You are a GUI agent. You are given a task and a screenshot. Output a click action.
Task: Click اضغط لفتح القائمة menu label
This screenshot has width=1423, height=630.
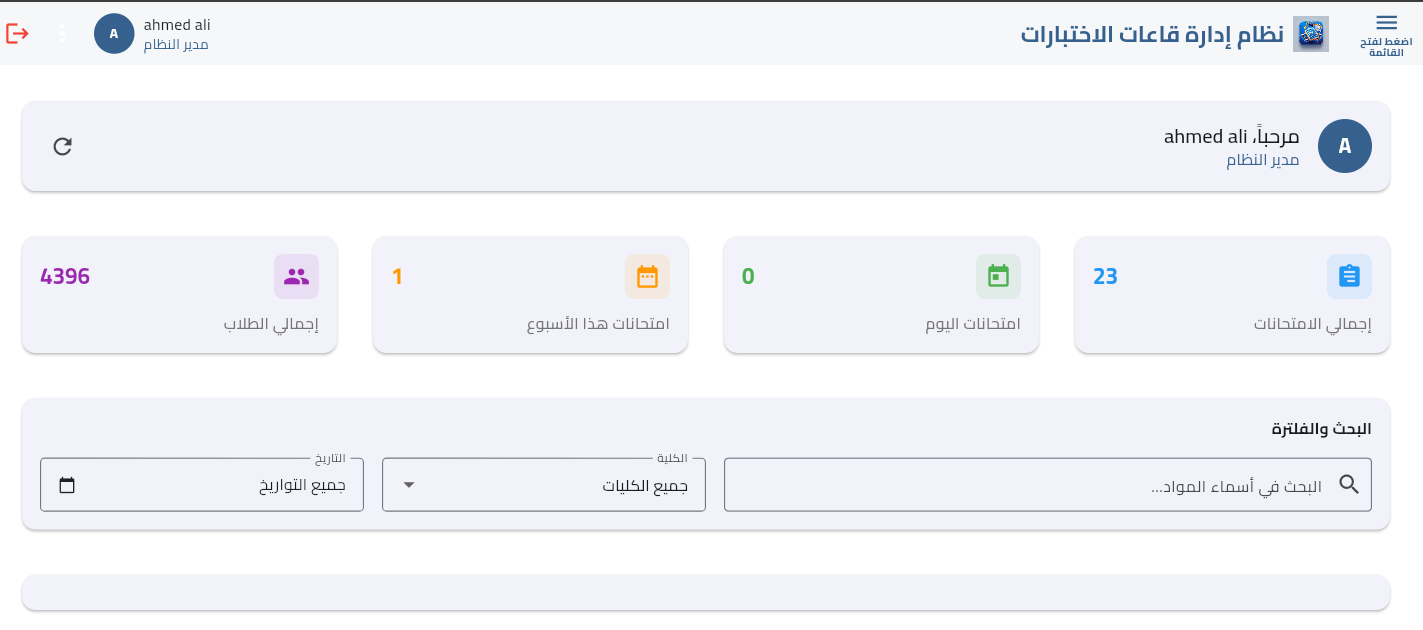tap(1386, 46)
